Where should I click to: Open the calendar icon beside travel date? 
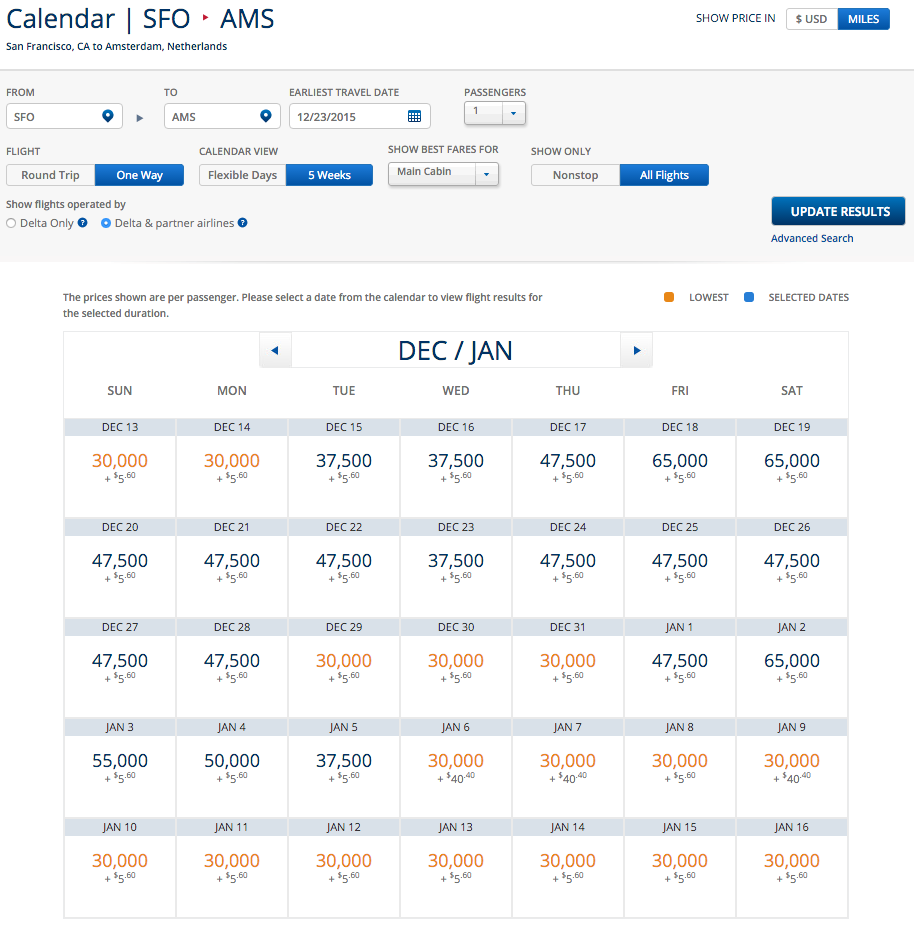[416, 116]
